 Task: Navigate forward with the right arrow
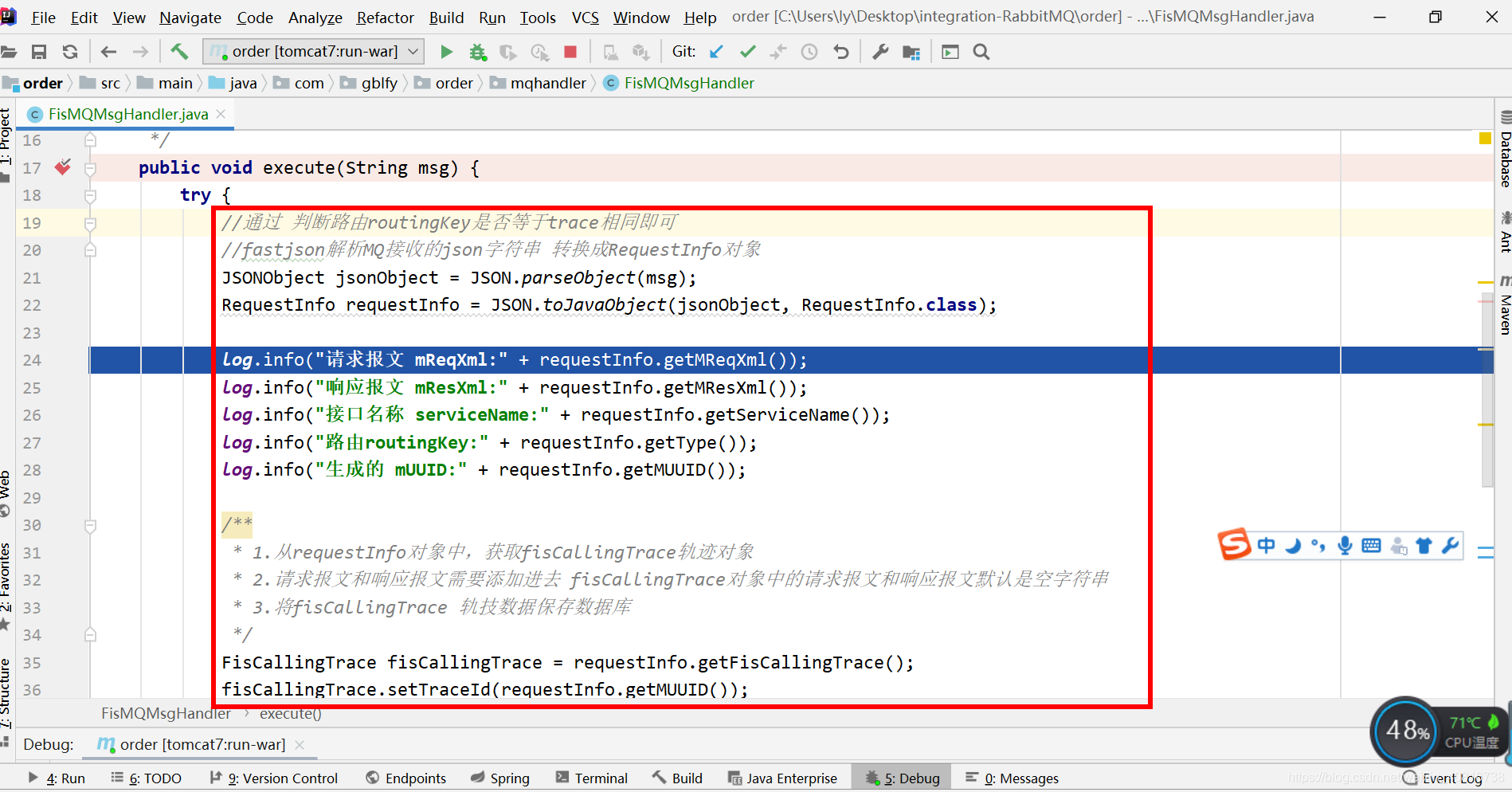click(x=140, y=52)
